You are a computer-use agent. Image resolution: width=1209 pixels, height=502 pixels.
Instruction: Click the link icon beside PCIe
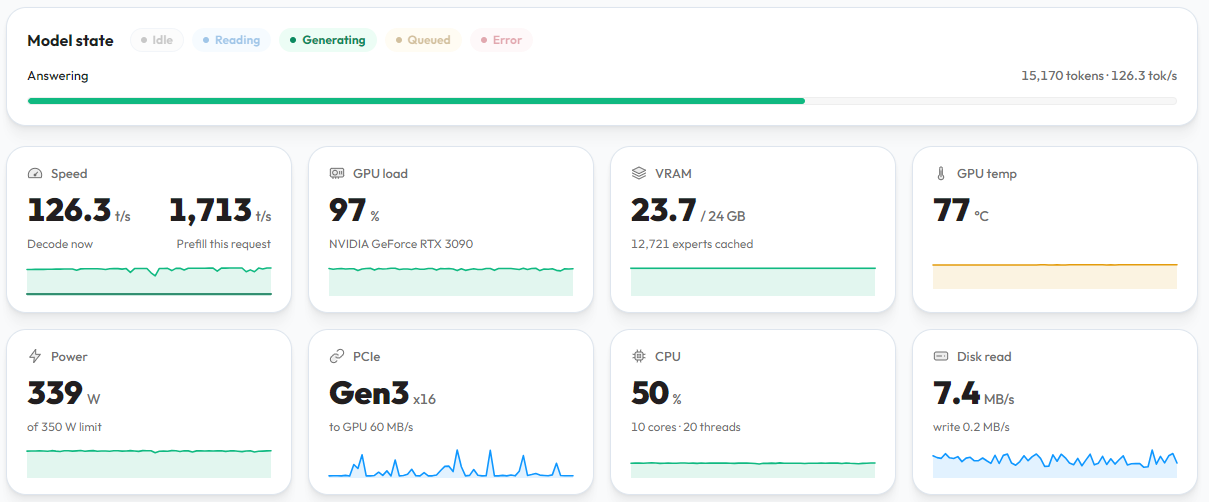tap(337, 356)
